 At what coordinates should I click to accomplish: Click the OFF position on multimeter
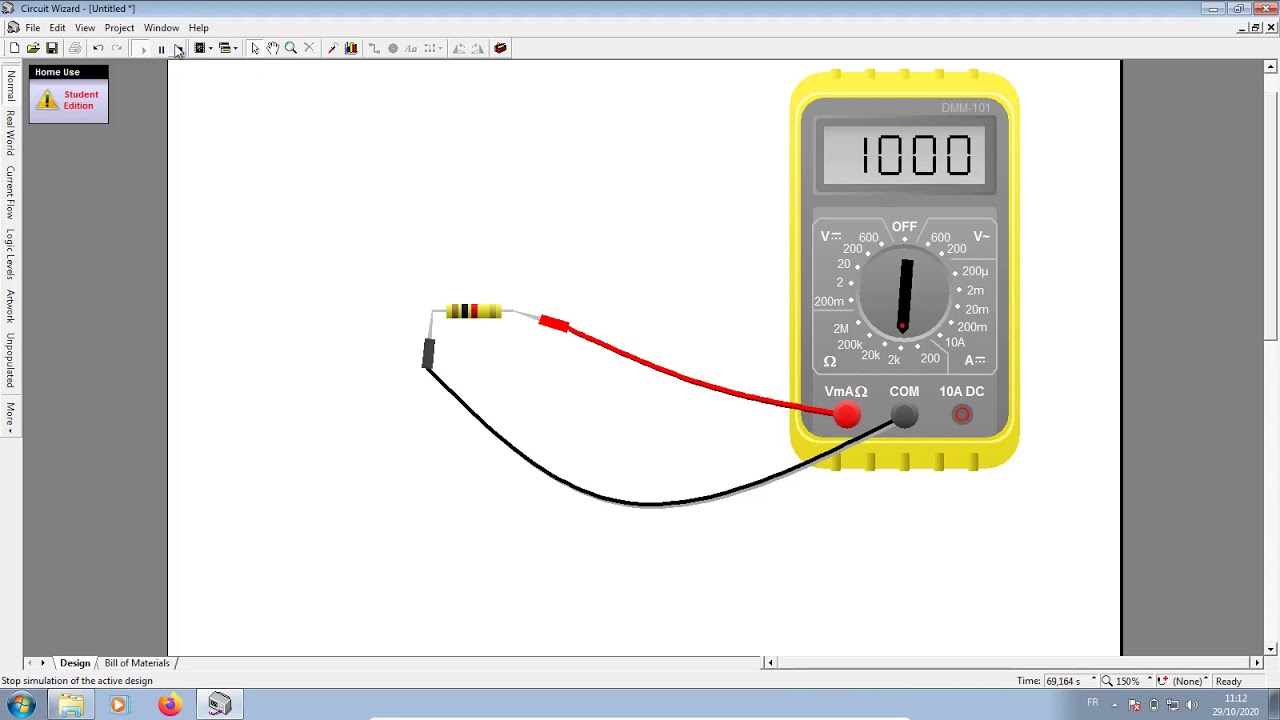coord(904,227)
